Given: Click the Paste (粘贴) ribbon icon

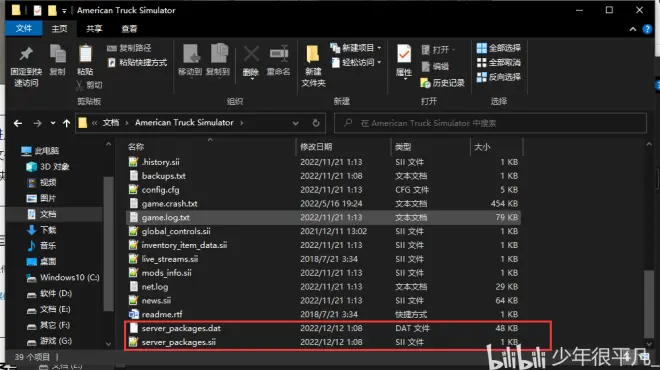Looking at the screenshot, I should click(85, 54).
